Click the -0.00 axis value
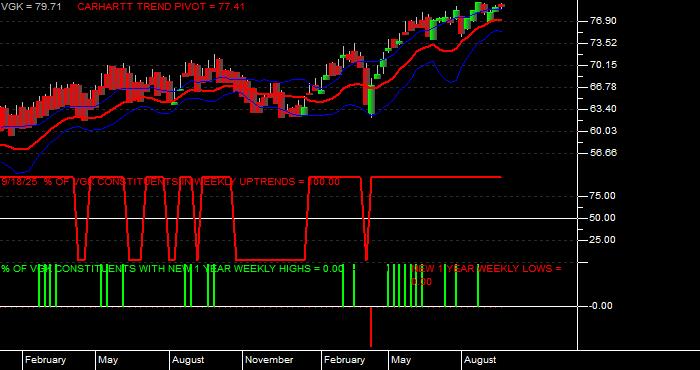Image resolution: width=700 pixels, height=370 pixels. coord(601,306)
